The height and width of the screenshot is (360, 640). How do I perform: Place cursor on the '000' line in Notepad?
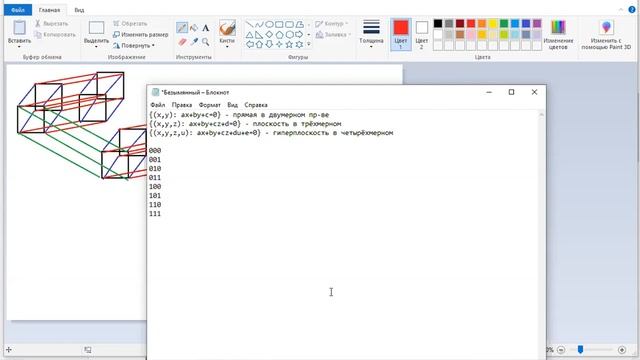(x=155, y=150)
